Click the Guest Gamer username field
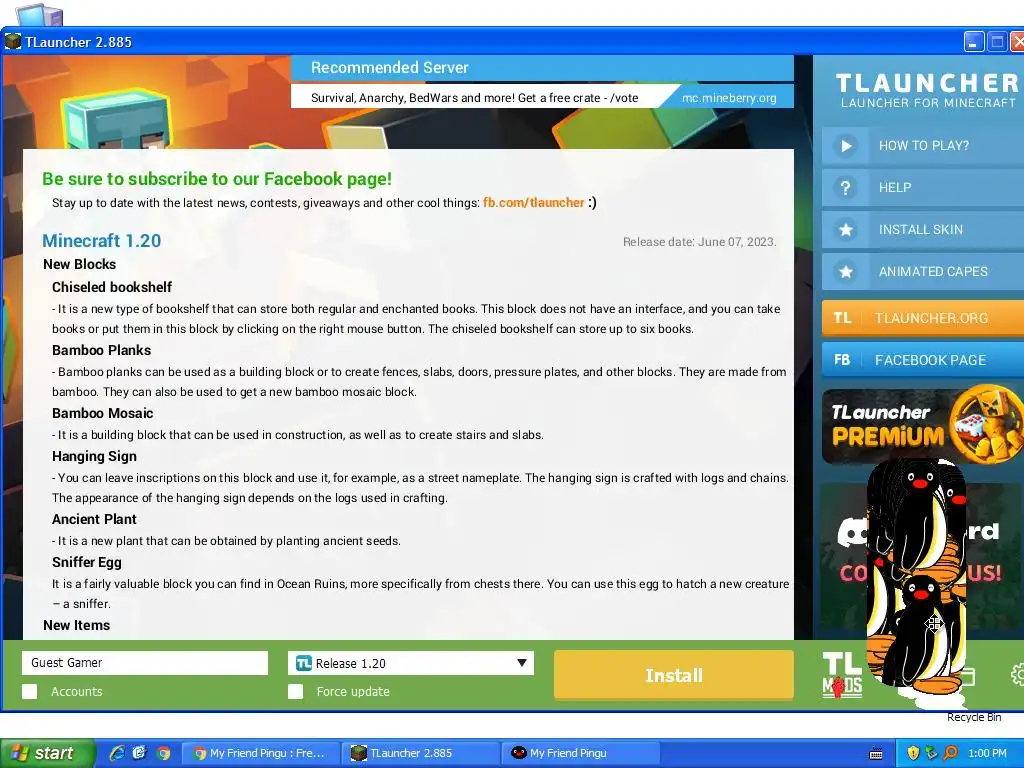The image size is (1024, 768). (145, 663)
